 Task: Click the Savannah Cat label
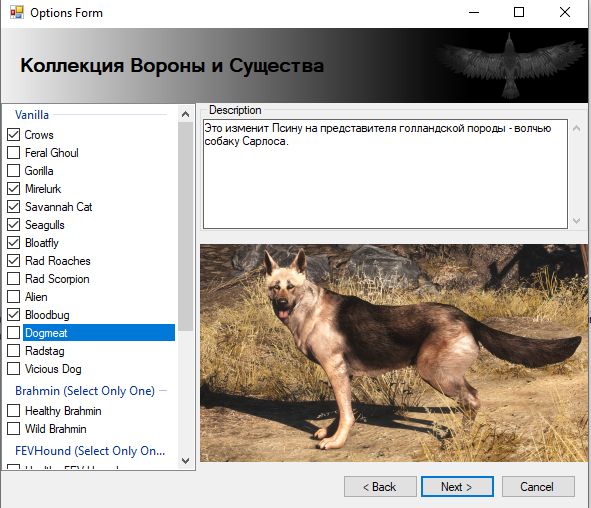coord(58,207)
